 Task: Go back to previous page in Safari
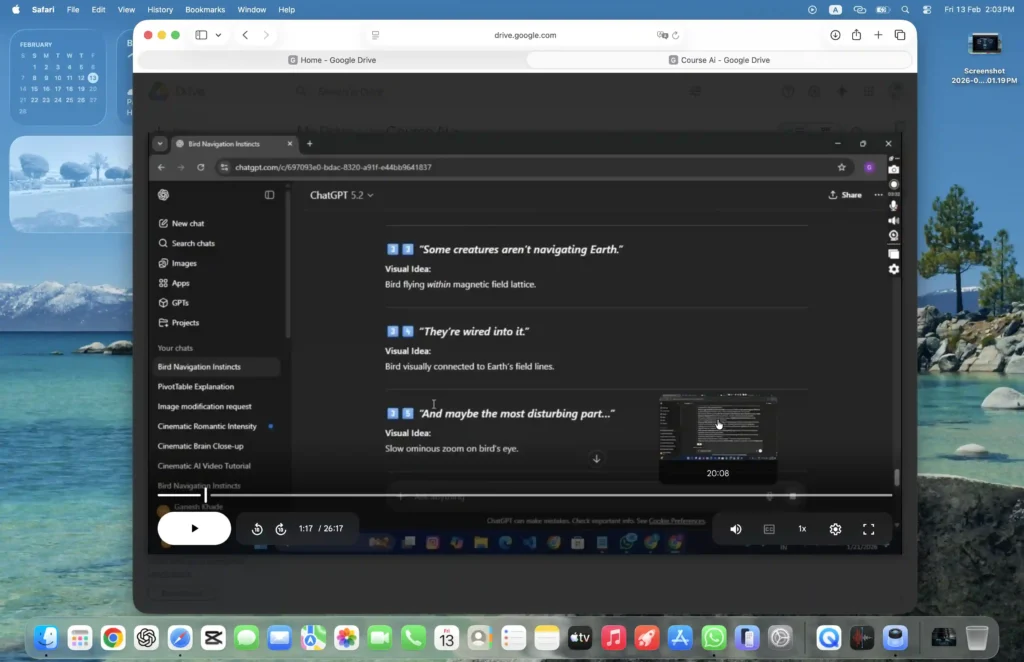[x=245, y=35]
